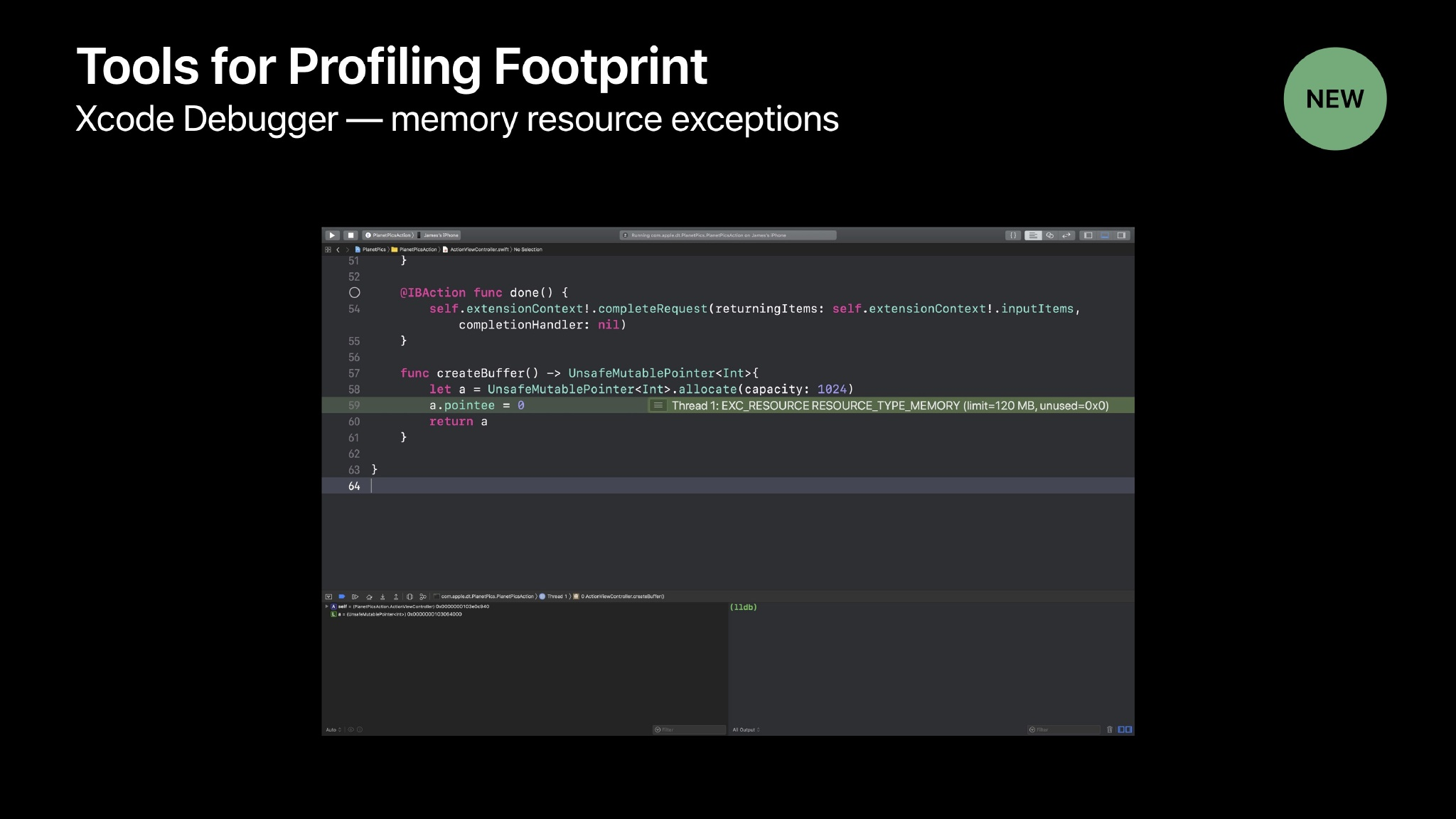Open the Auto variables scope dropdown
This screenshot has height=819, width=1456.
point(333,729)
